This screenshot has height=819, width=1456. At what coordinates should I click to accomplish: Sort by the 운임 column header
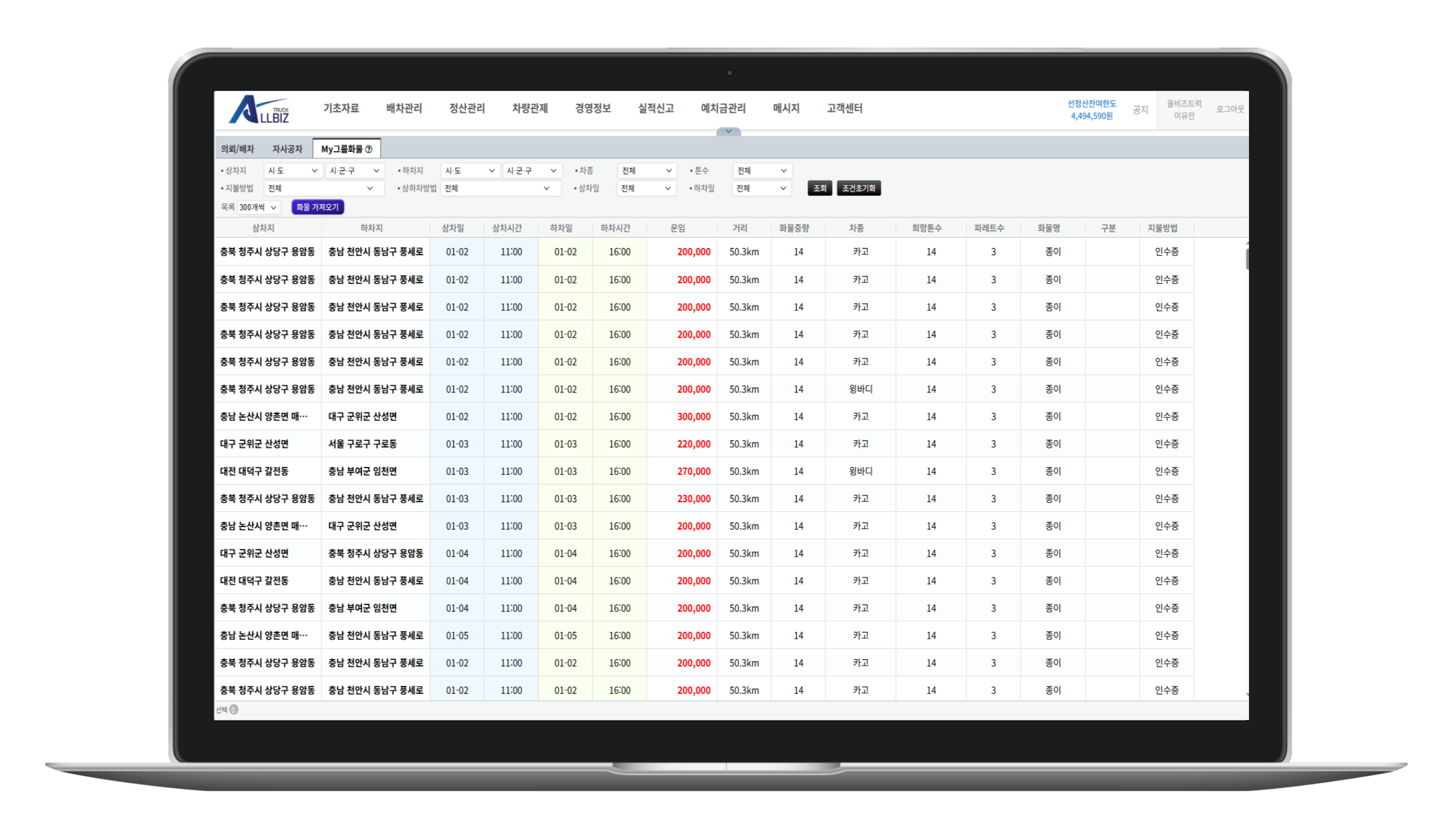(677, 228)
